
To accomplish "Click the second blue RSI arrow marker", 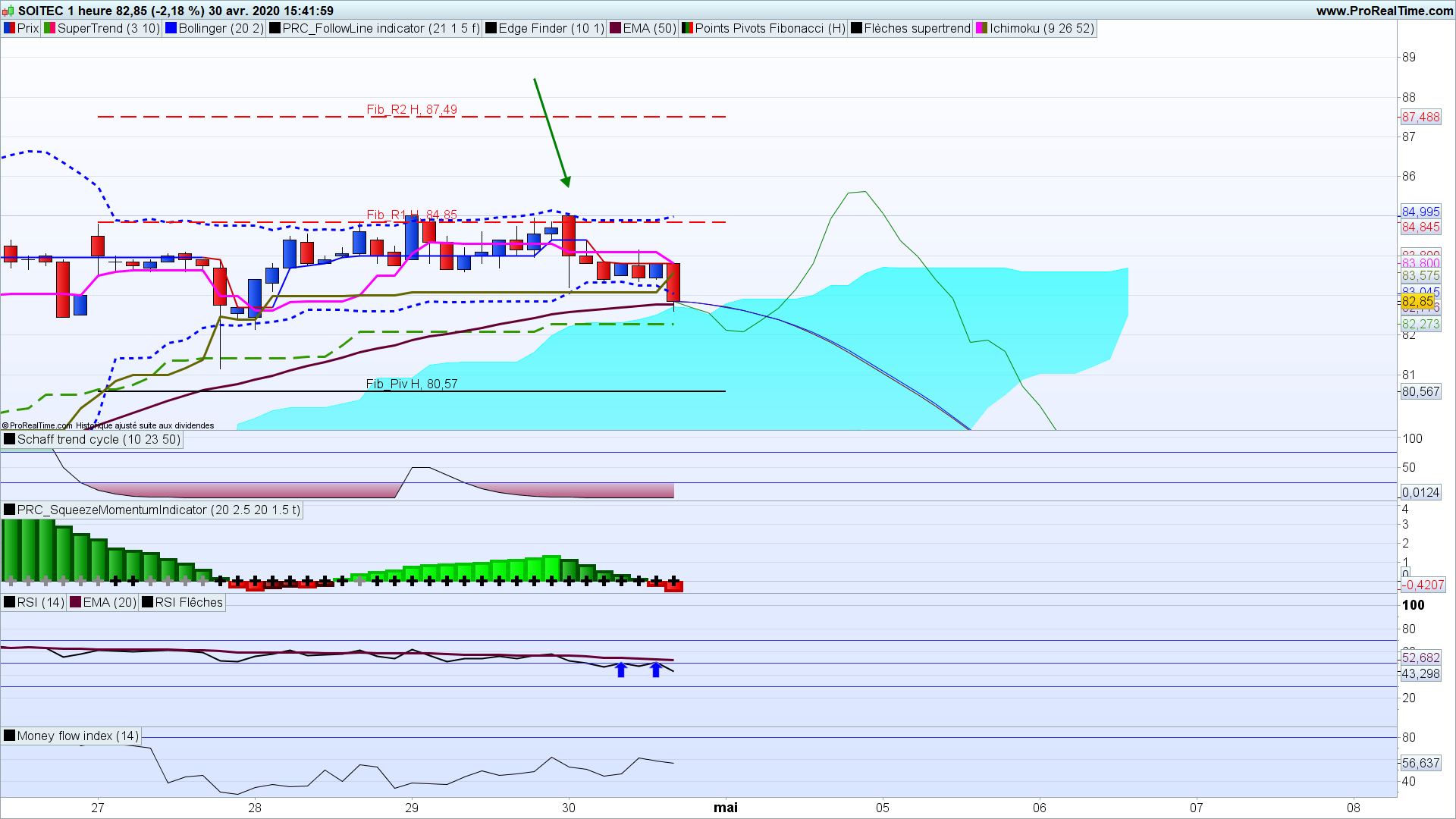I will 656,670.
